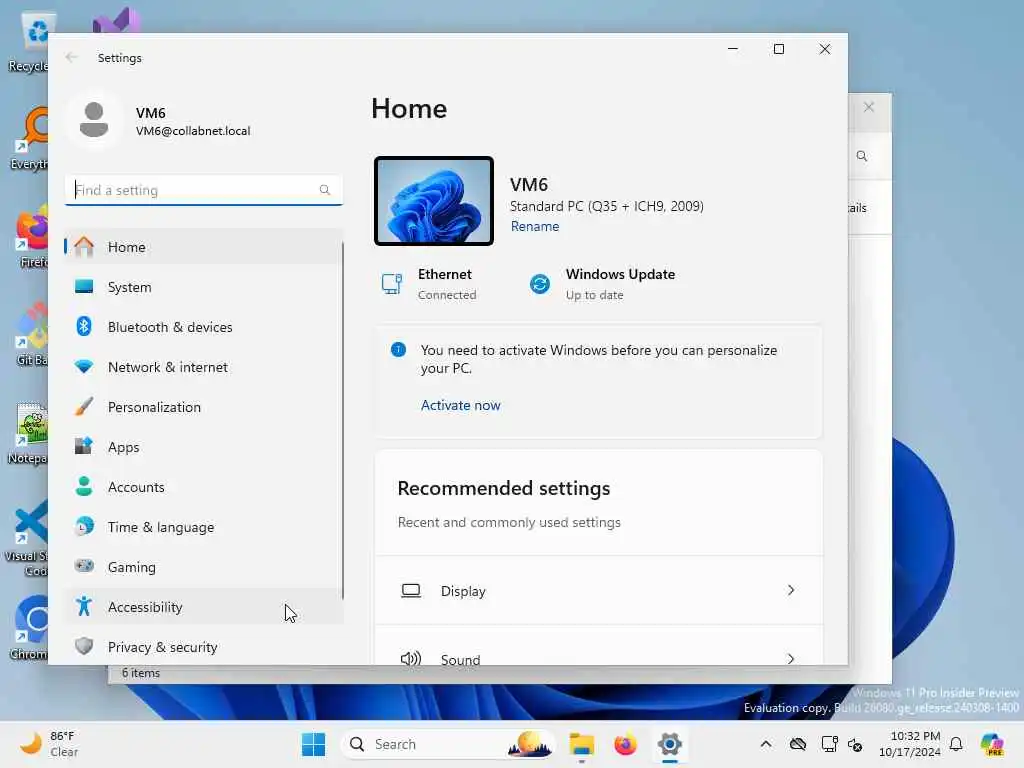Click the Privacy & security shield icon
Viewport: 1024px width, 768px height.
coord(84,647)
